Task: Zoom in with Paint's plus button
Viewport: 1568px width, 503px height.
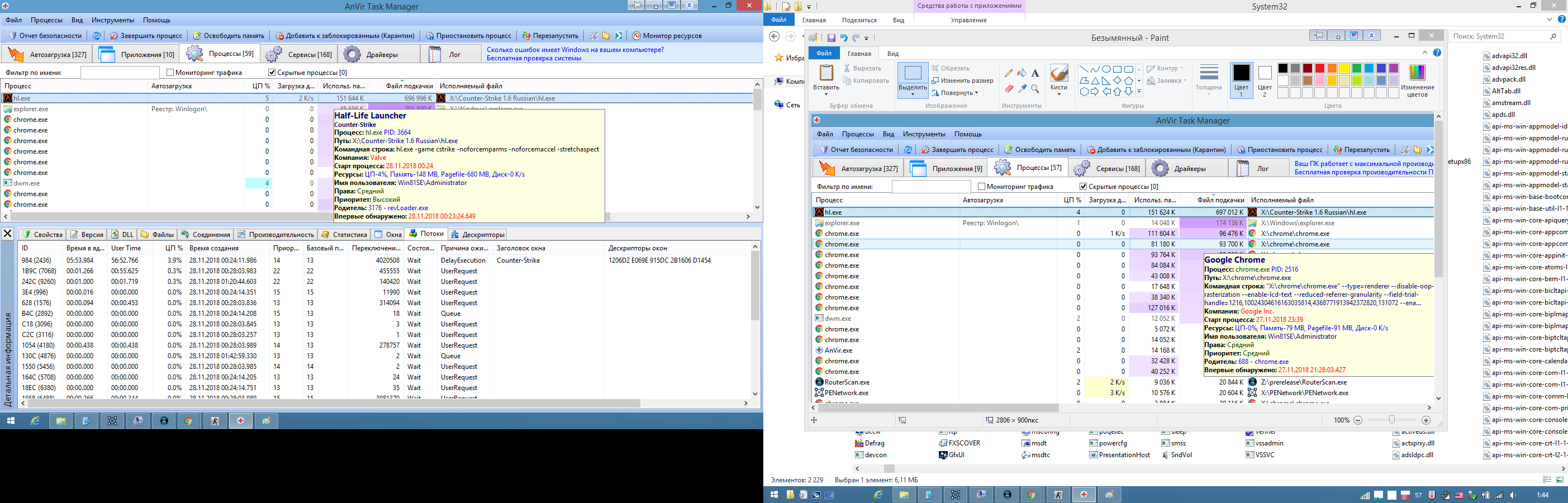Action: (1426, 420)
